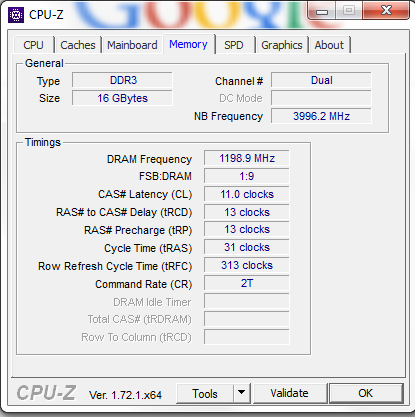Screen dimensions: 415x417
Task: Click the version text Ver. 1.72.1.x64
Action: coord(125,395)
